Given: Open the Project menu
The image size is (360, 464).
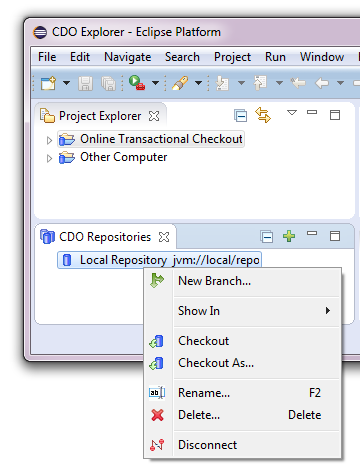Looking at the screenshot, I should [x=232, y=57].
